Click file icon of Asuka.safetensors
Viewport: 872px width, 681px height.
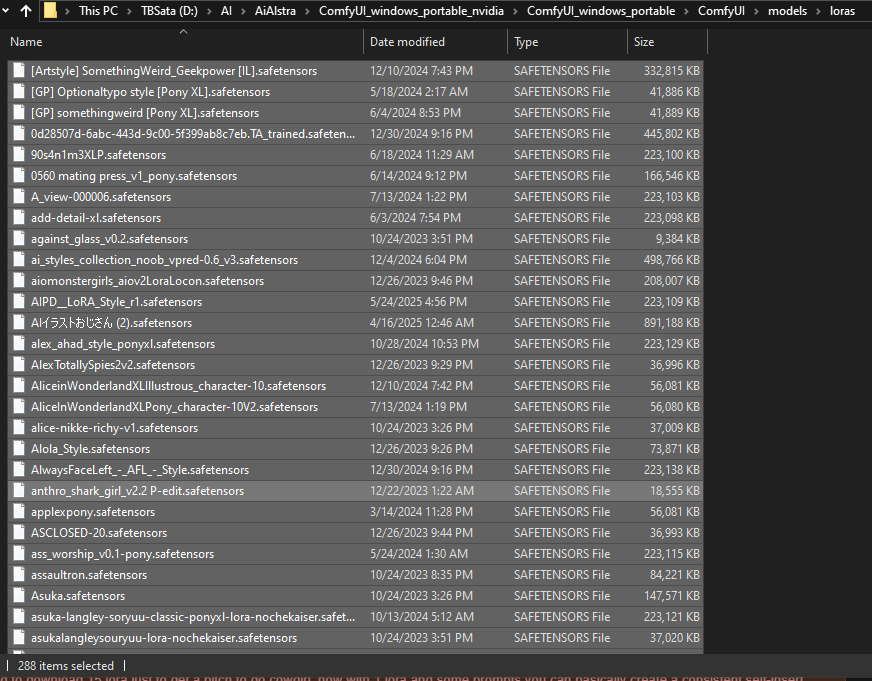point(19,596)
